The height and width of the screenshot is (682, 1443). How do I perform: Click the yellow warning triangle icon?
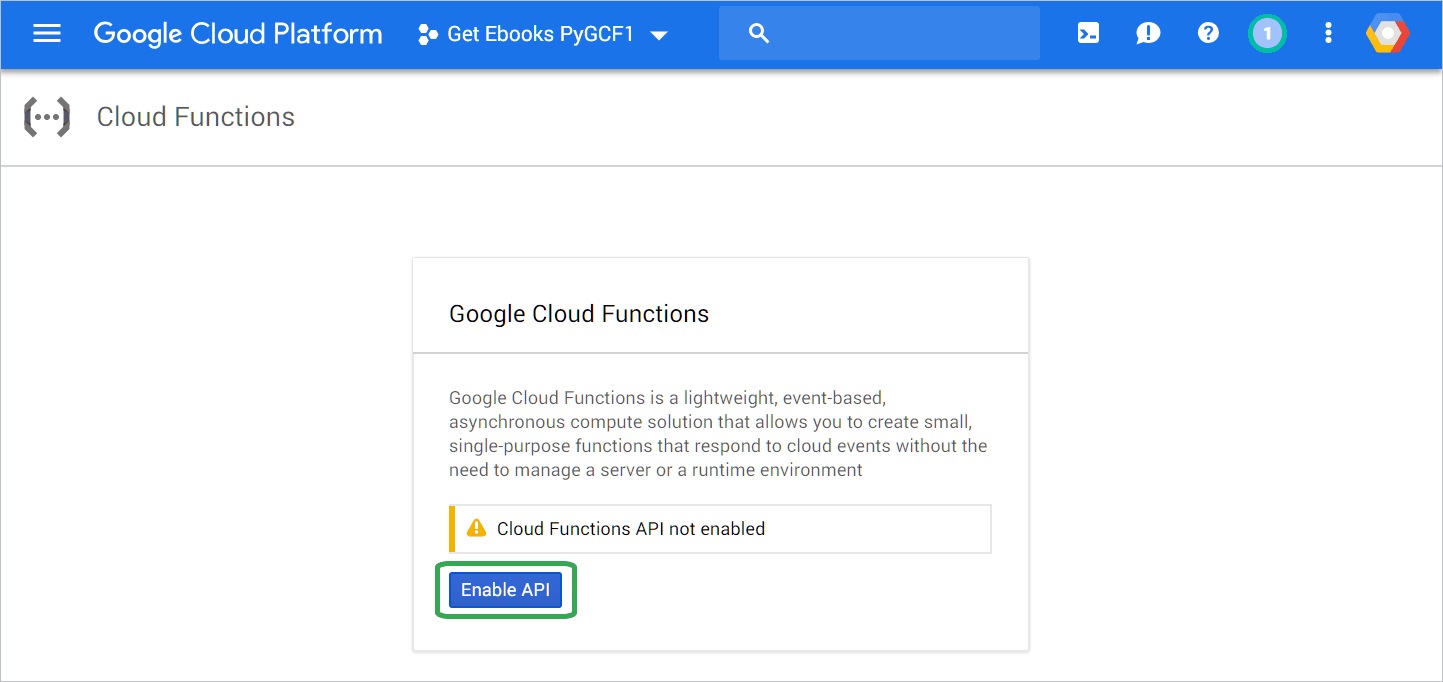click(x=477, y=528)
